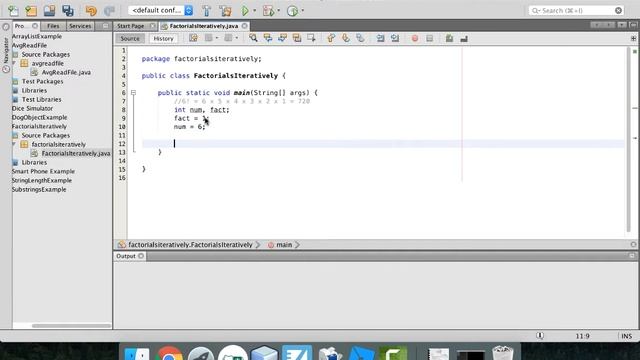Click the Clean and Build Project icon
The width and height of the screenshot is (640, 360).
[225, 11]
